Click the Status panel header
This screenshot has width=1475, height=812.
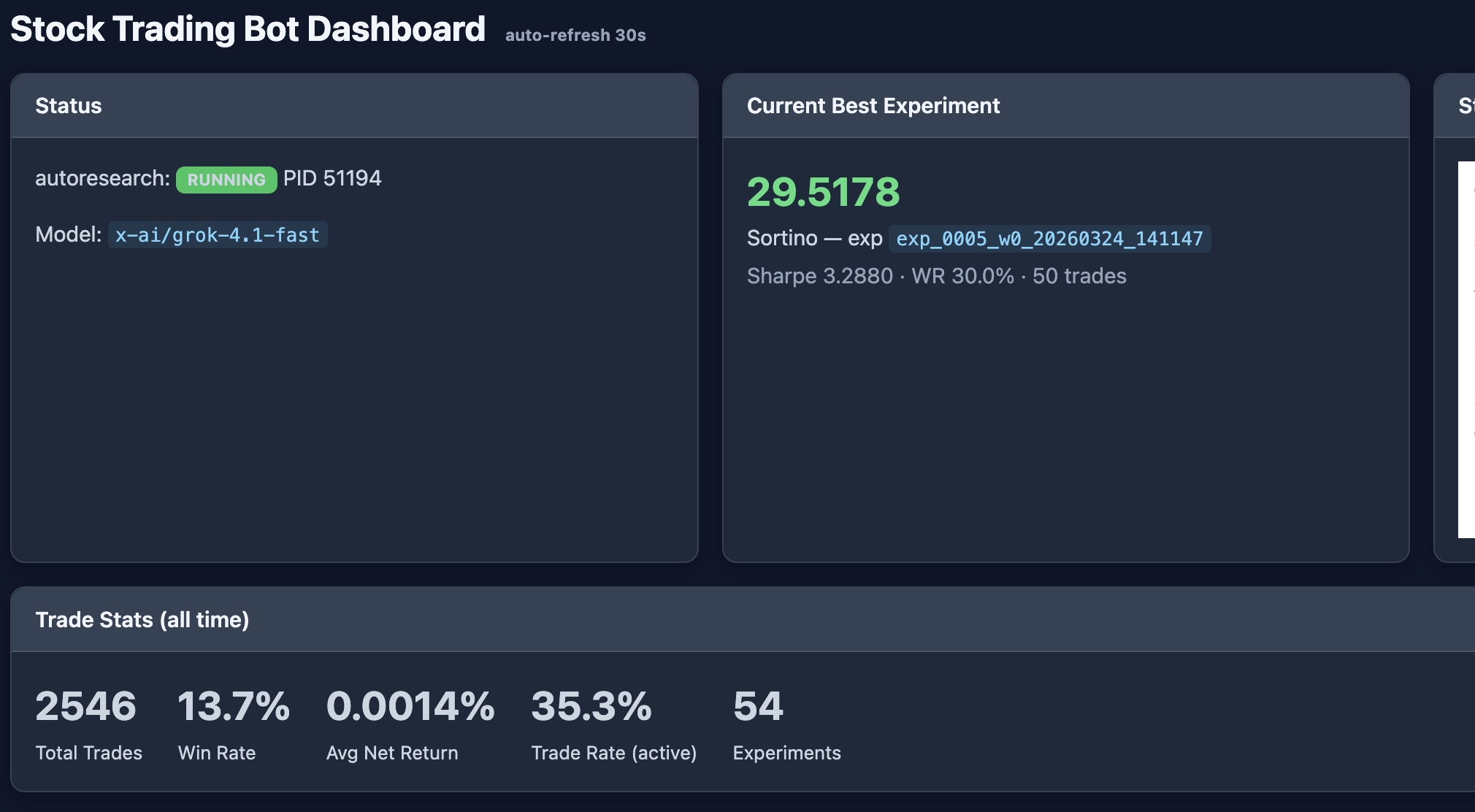[x=354, y=106]
